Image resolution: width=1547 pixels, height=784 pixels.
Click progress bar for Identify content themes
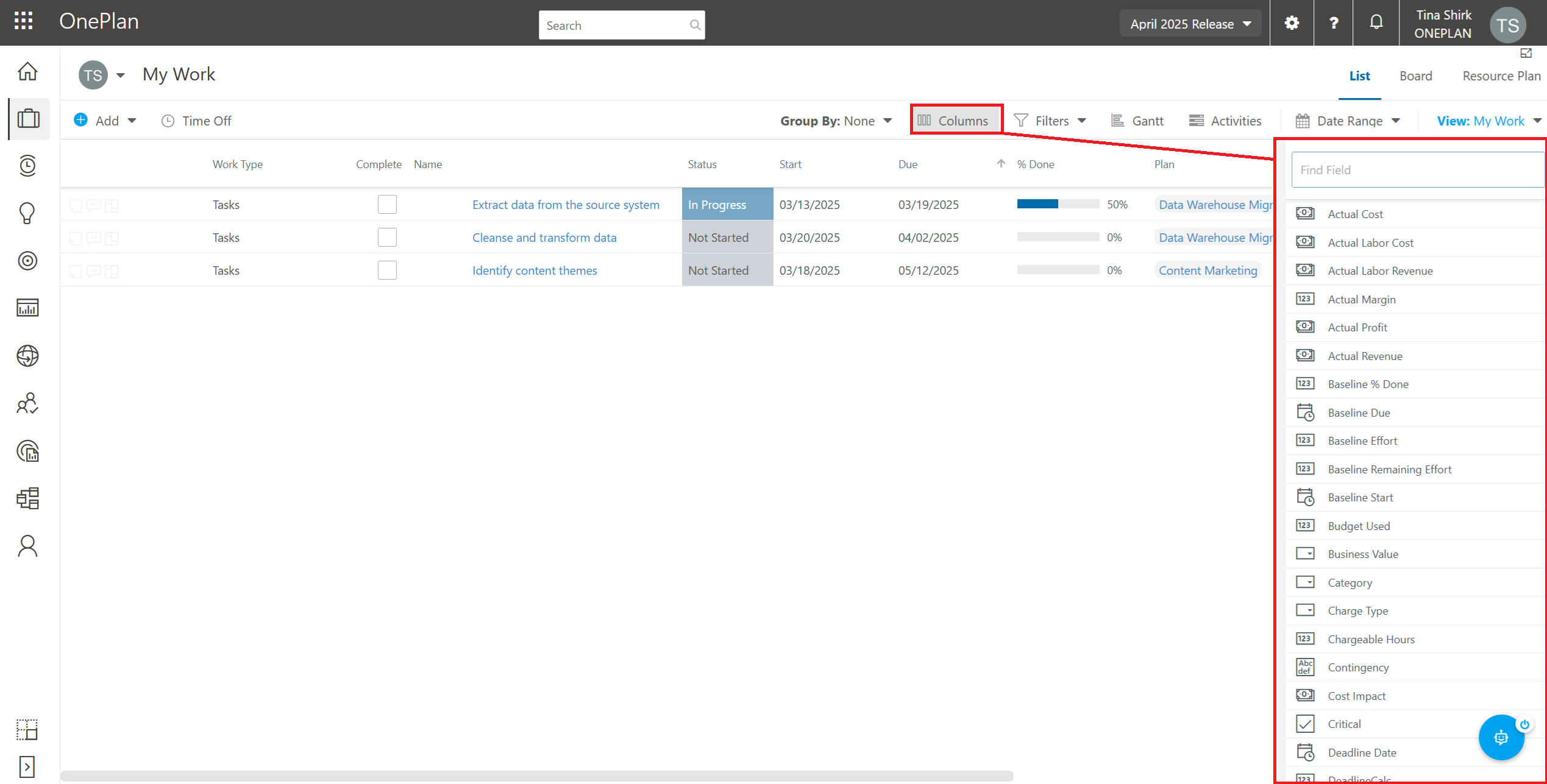point(1058,270)
